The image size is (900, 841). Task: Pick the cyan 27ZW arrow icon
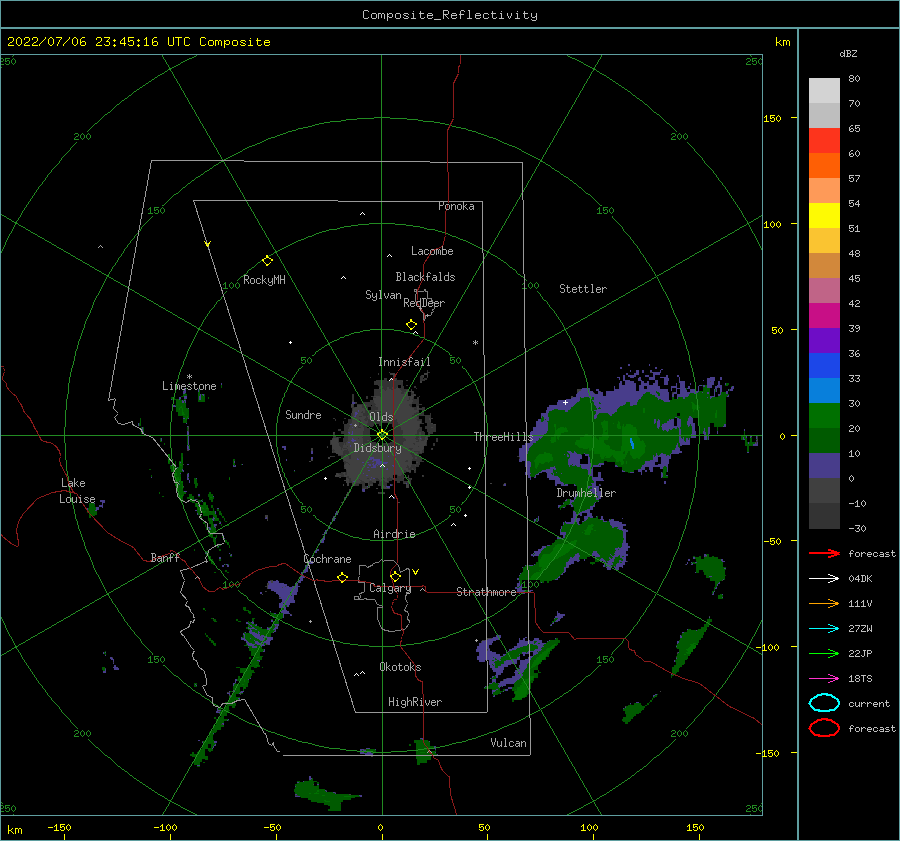click(x=824, y=628)
